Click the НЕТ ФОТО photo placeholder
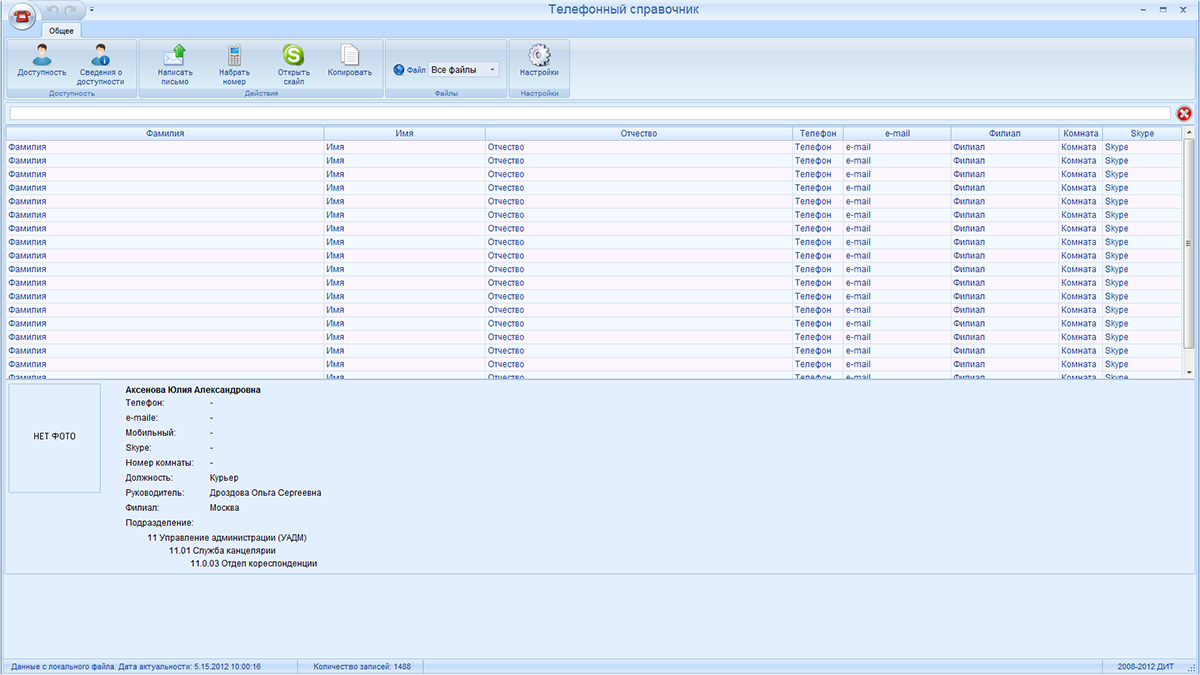Screen dimensions: 1200x675 click(x=55, y=437)
